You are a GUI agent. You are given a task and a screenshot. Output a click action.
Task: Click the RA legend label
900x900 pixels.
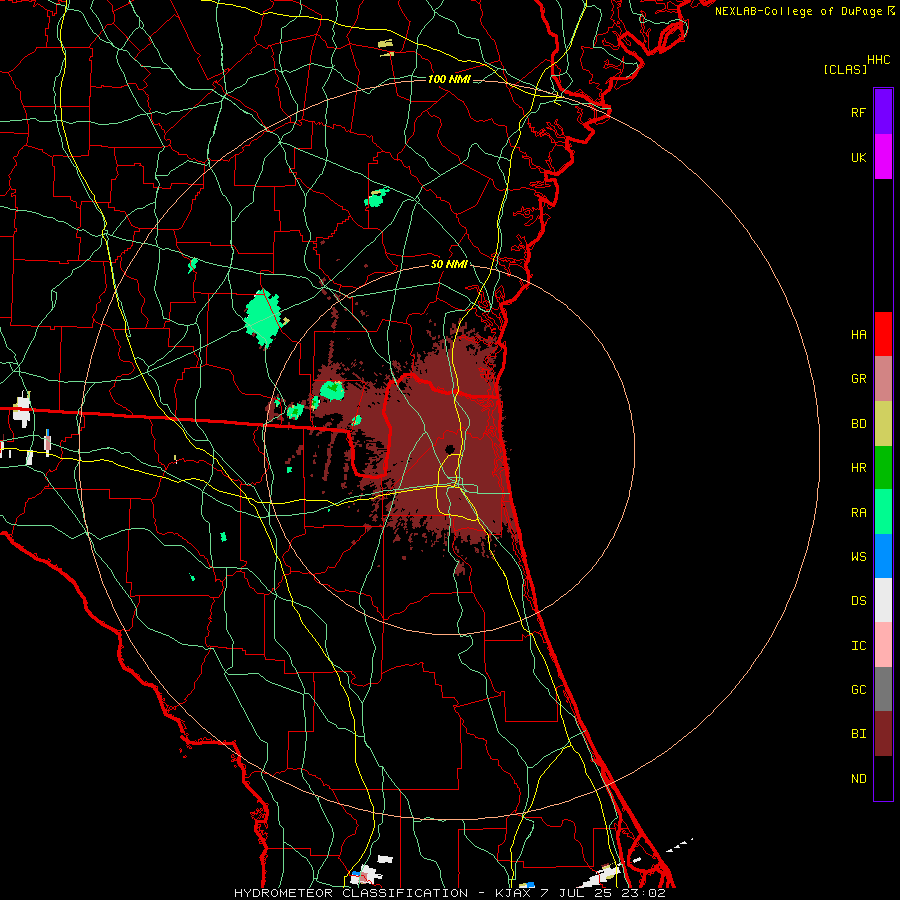tap(858, 513)
